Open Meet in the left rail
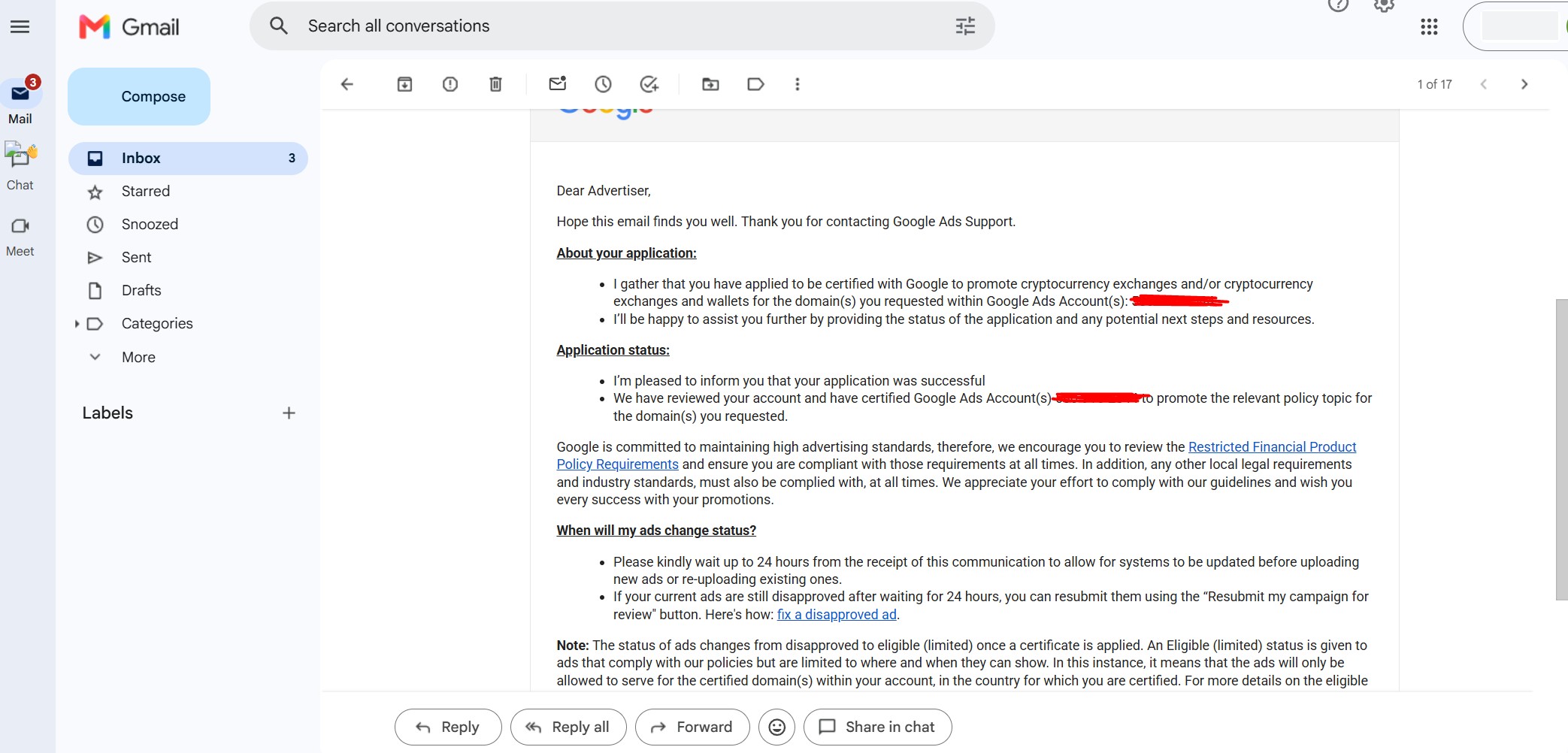This screenshot has height=753, width=1568. 20,237
